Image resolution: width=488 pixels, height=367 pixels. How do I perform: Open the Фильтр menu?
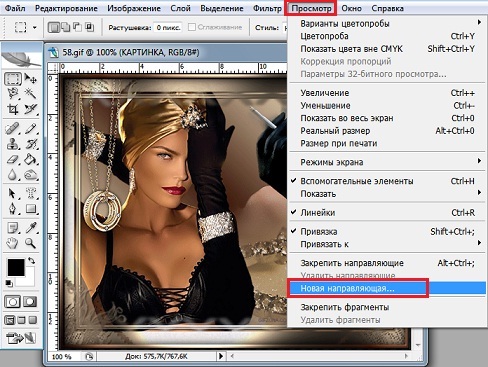(x=267, y=8)
